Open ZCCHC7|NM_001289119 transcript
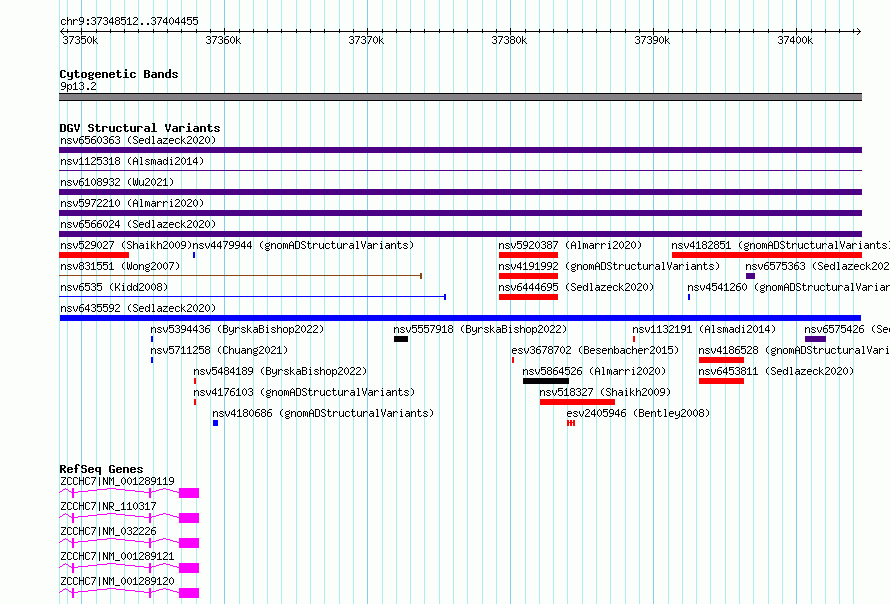The height and width of the screenshot is (604, 890). pyautogui.click(x=117, y=481)
